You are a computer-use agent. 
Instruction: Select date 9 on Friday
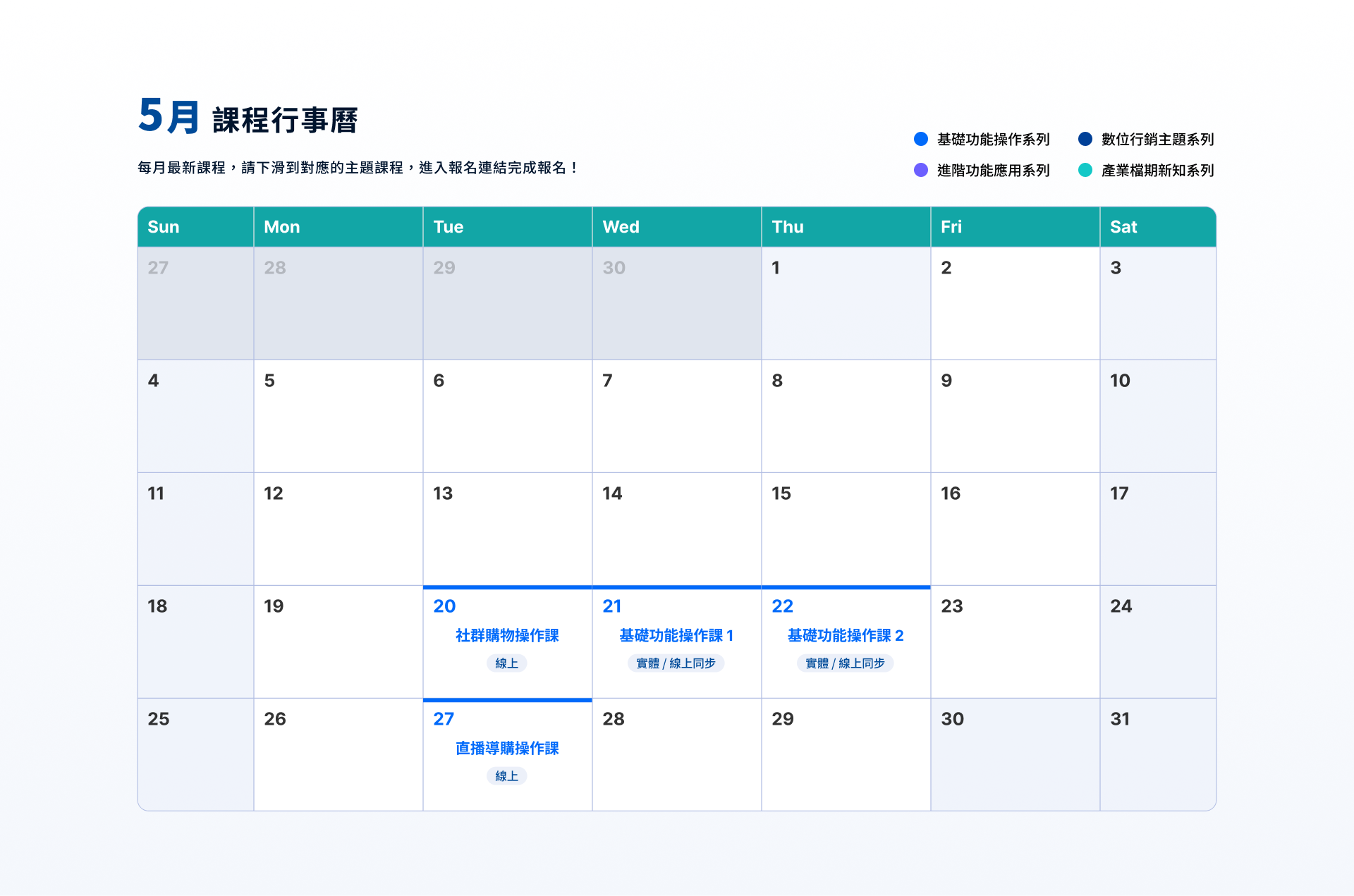point(946,381)
